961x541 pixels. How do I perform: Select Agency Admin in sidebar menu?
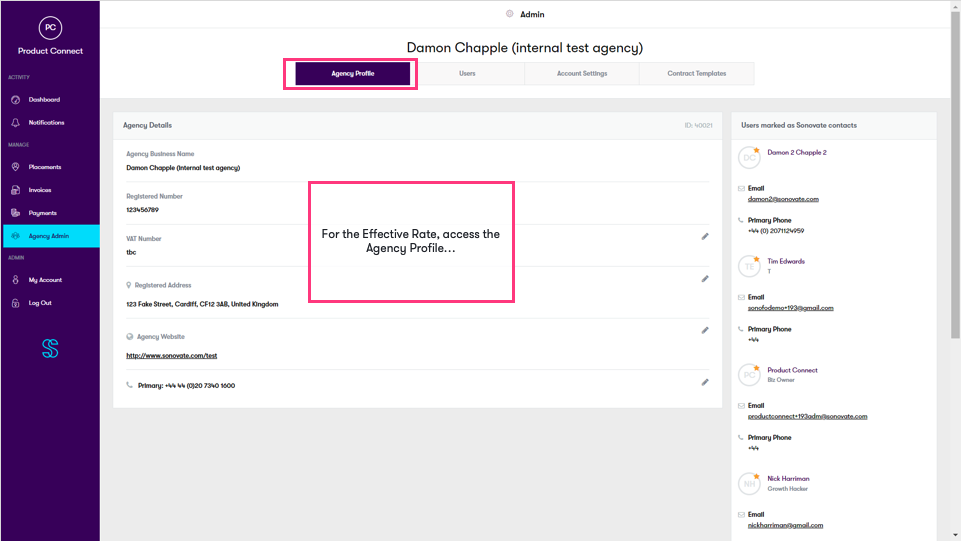pyautogui.click(x=49, y=236)
